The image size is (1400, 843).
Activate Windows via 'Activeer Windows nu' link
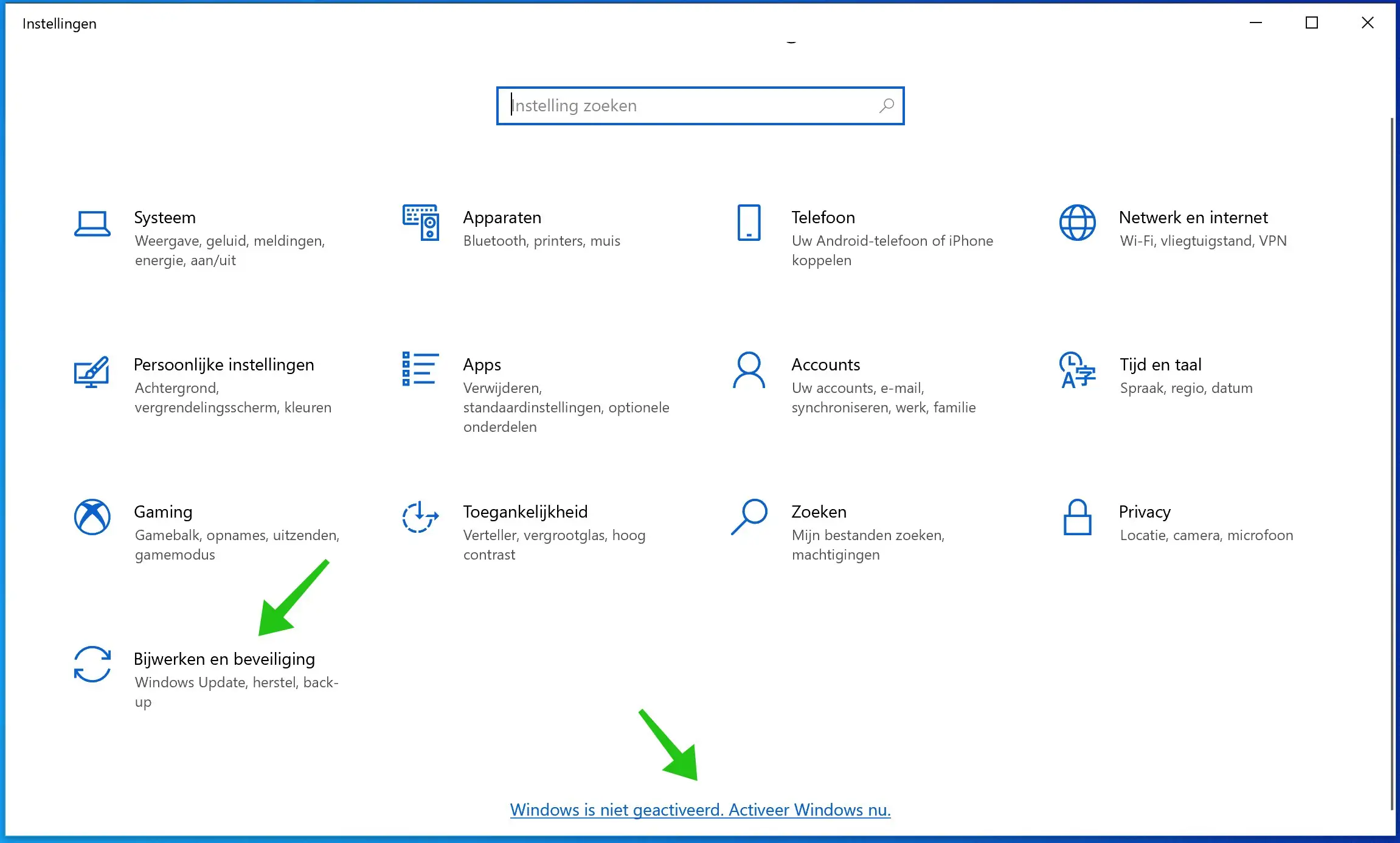tap(809, 810)
